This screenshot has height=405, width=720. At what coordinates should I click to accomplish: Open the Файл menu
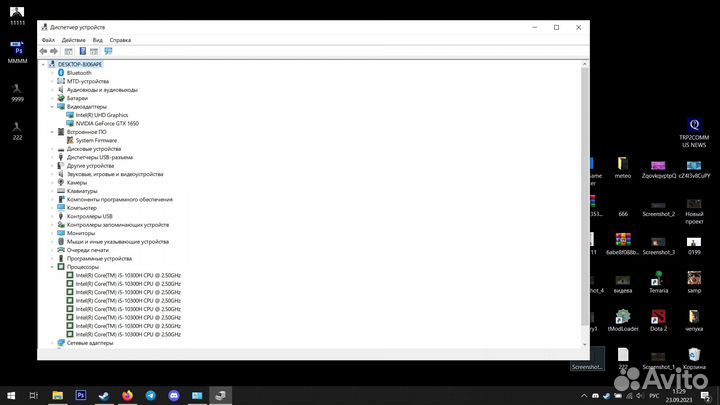click(x=48, y=40)
